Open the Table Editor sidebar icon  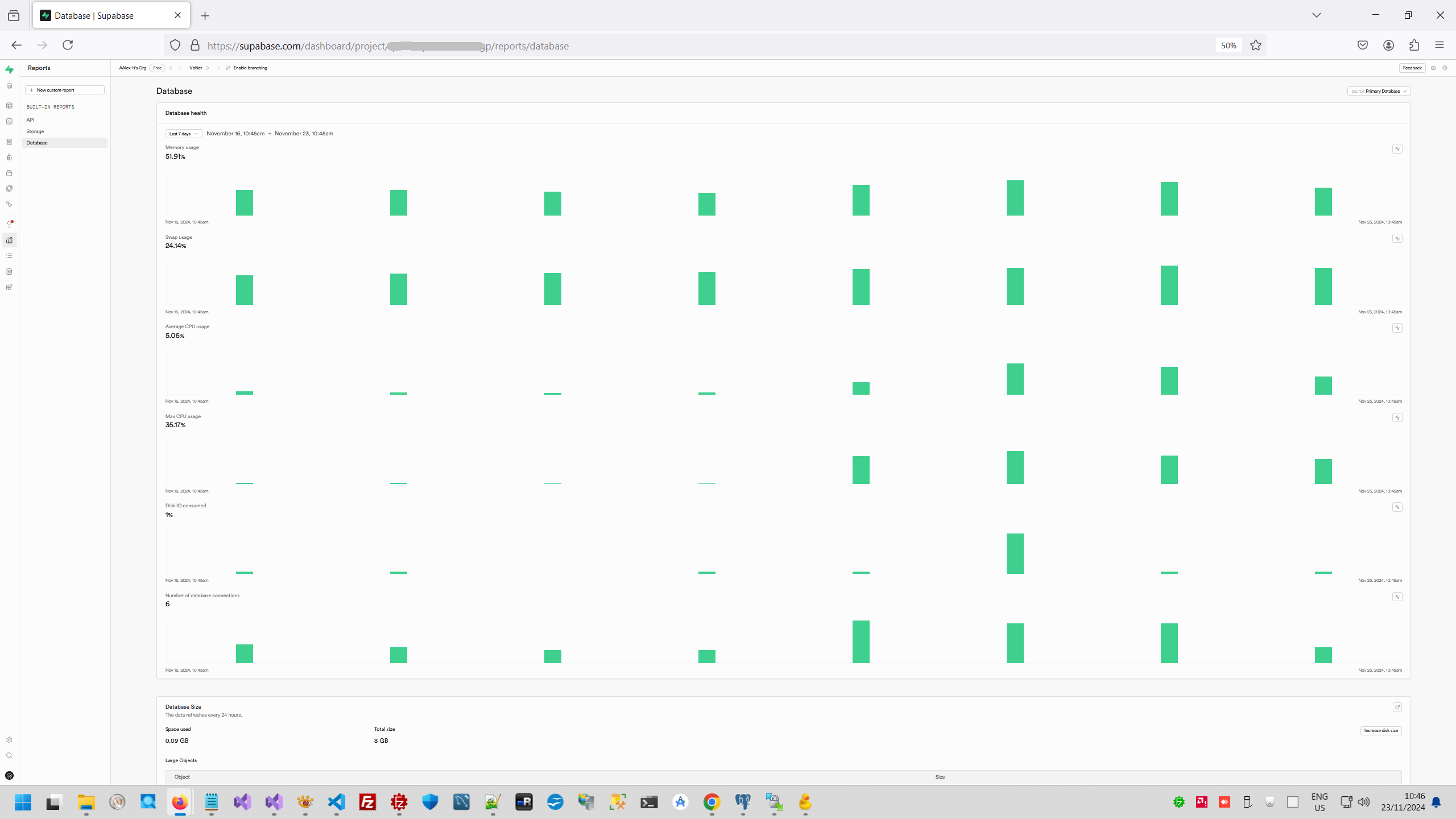pos(9,106)
